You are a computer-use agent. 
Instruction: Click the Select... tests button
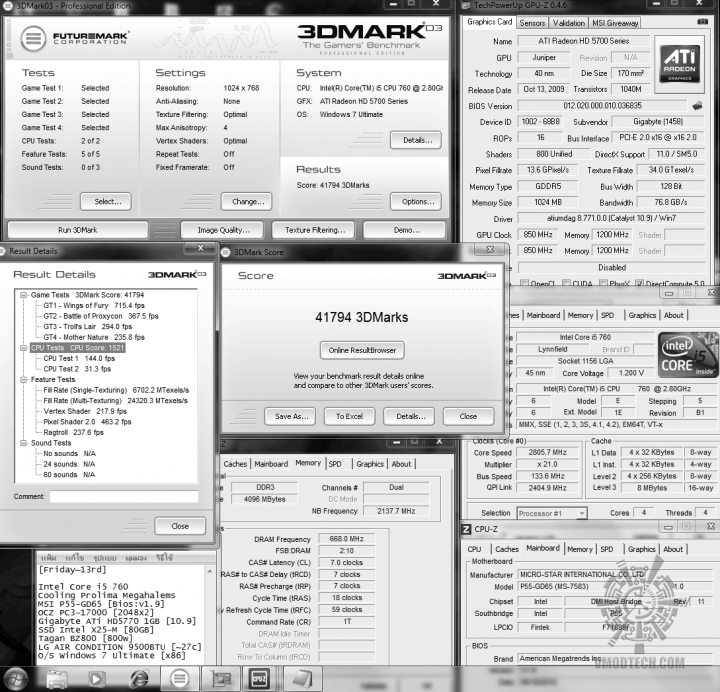point(106,201)
